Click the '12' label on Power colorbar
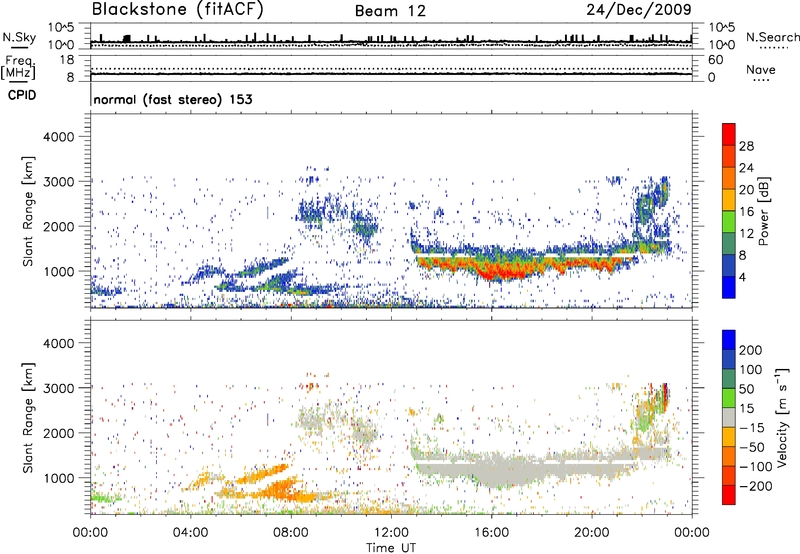Screen dimensions: 800x554 [746, 234]
